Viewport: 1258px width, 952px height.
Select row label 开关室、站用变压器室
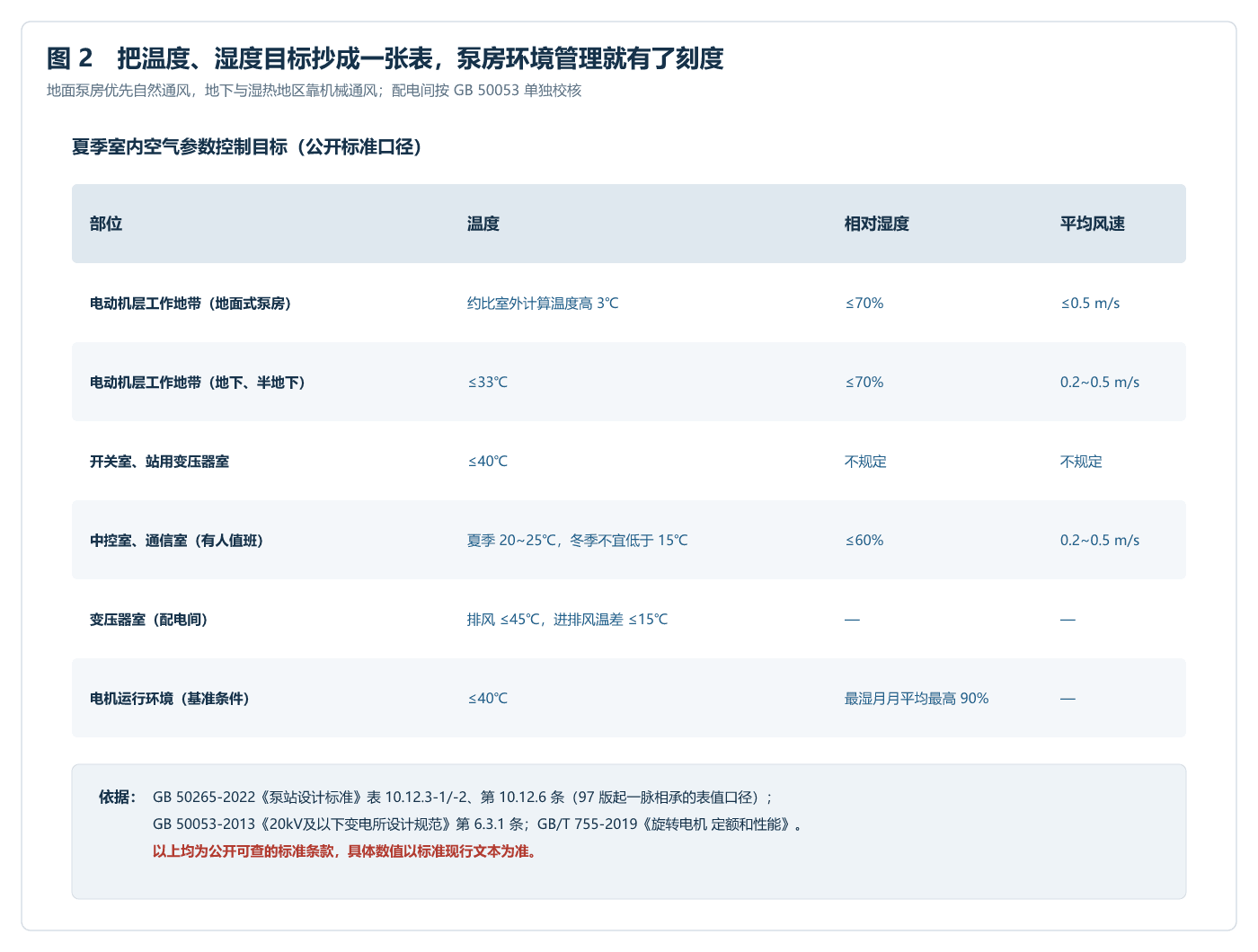(x=159, y=462)
